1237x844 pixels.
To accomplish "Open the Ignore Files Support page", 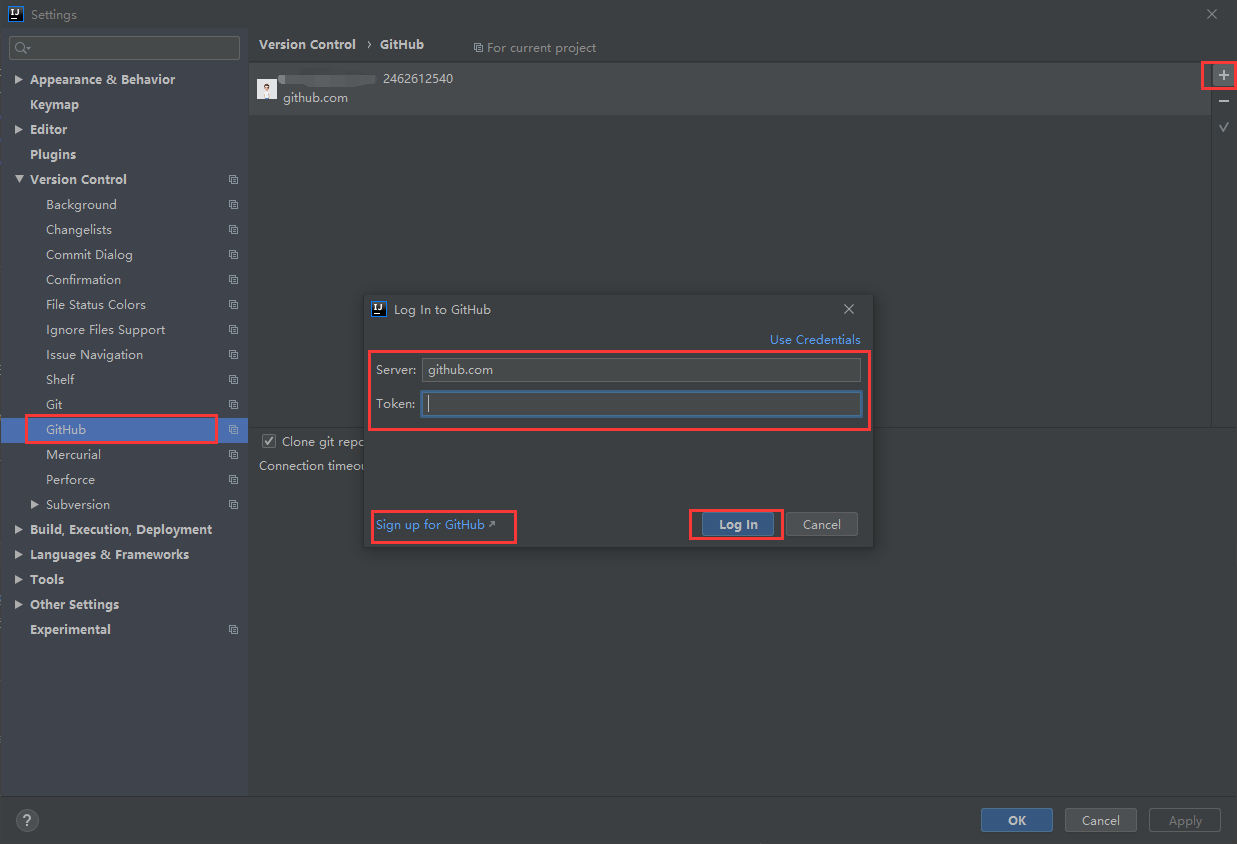I will coord(105,330).
